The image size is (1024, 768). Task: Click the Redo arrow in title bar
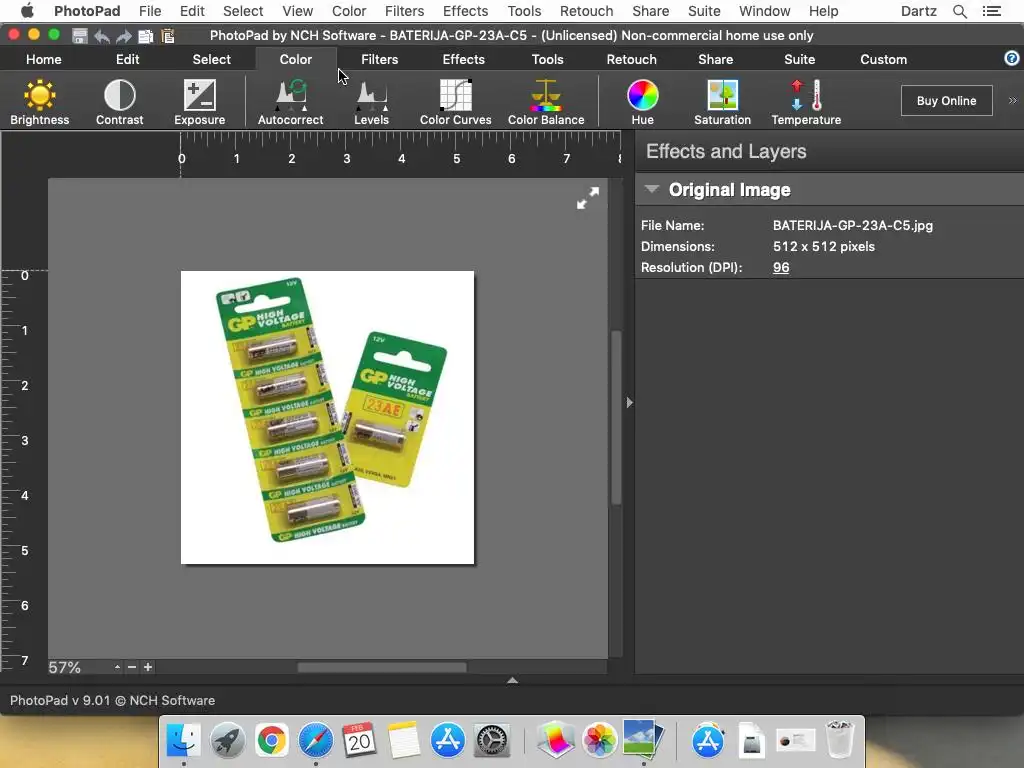123,36
